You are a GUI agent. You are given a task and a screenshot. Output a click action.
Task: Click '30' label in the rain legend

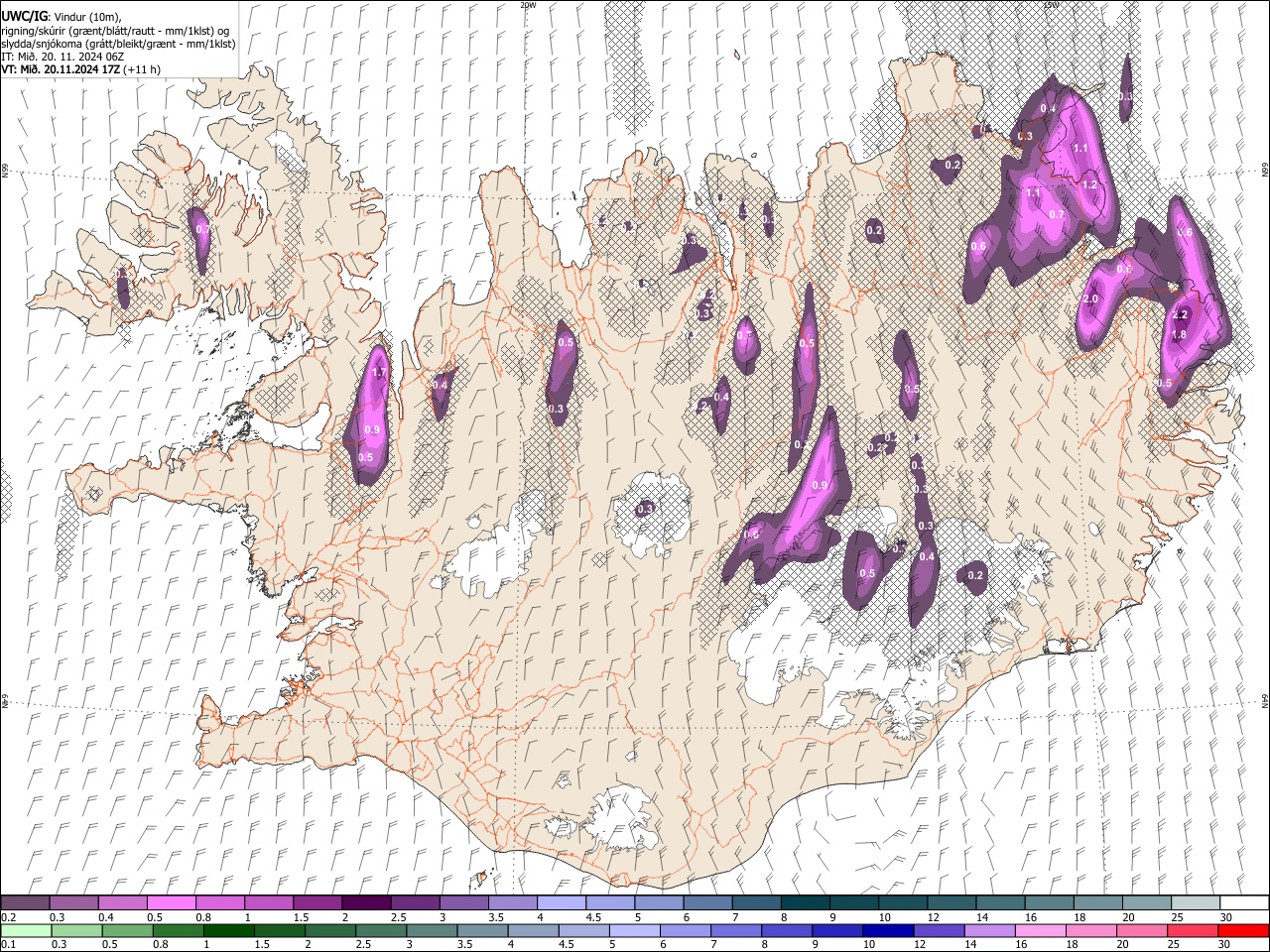[1226, 945]
